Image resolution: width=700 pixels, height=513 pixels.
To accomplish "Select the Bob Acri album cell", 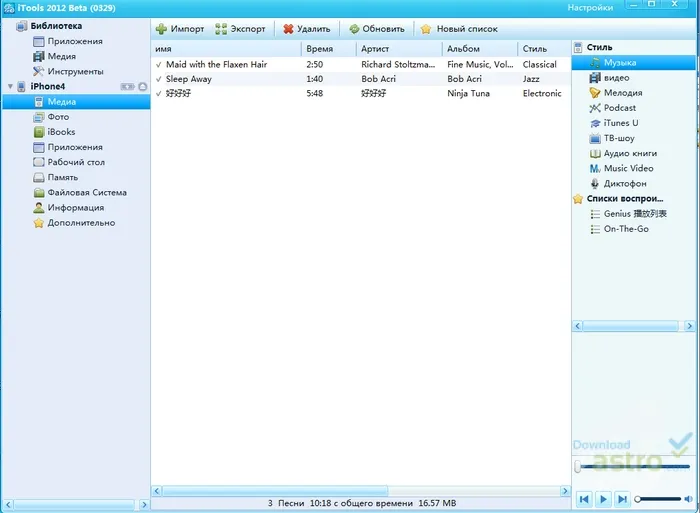I will (464, 79).
